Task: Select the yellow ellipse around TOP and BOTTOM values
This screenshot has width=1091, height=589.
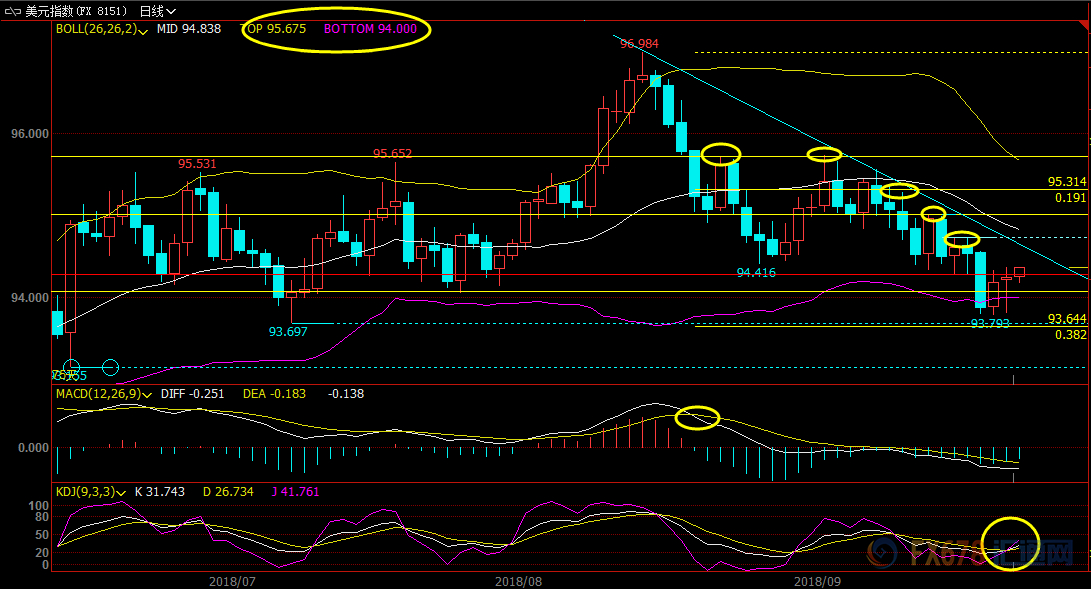Action: (x=337, y=29)
